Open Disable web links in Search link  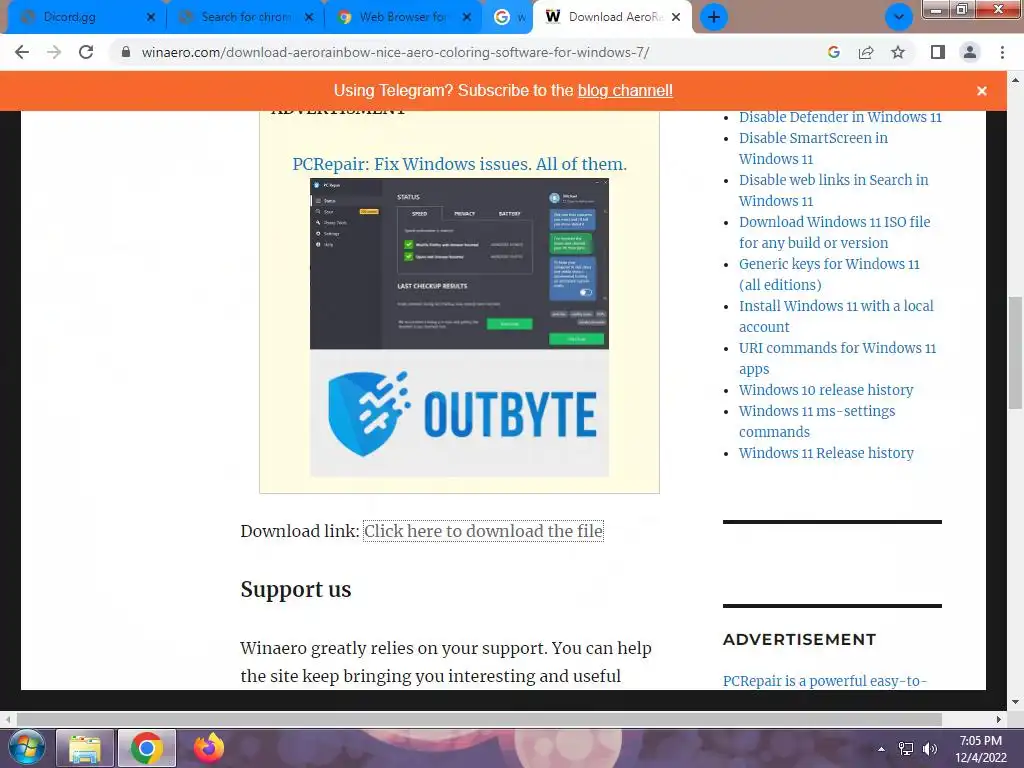[x=833, y=190]
